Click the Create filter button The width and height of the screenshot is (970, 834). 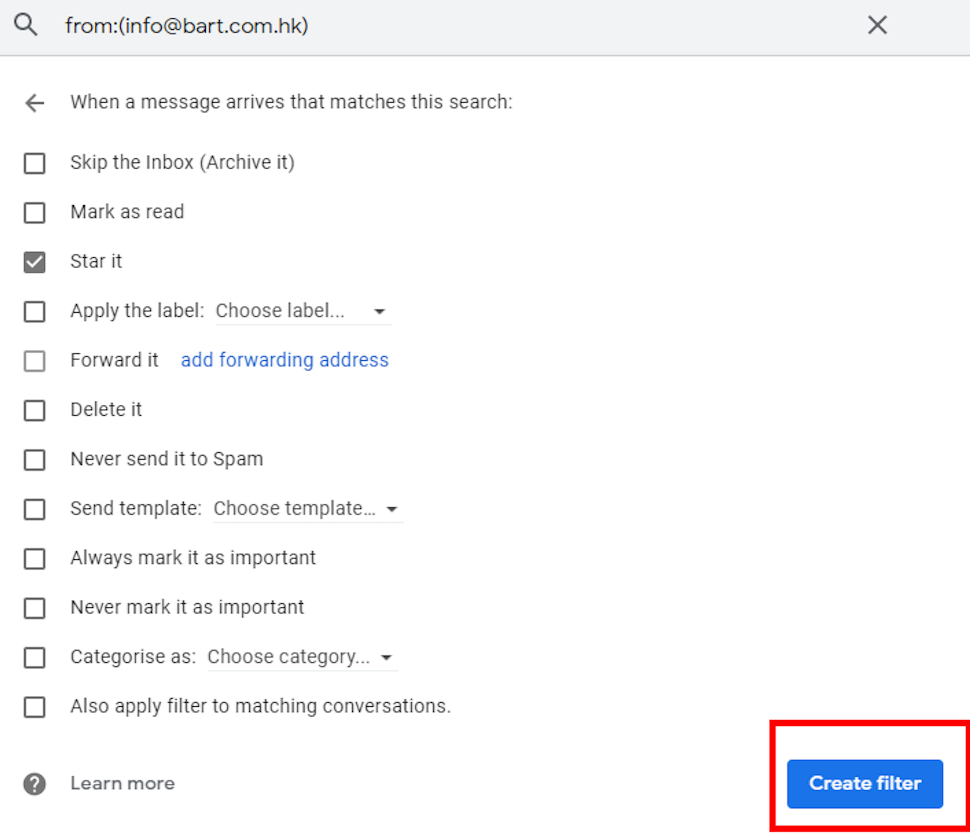click(x=865, y=784)
